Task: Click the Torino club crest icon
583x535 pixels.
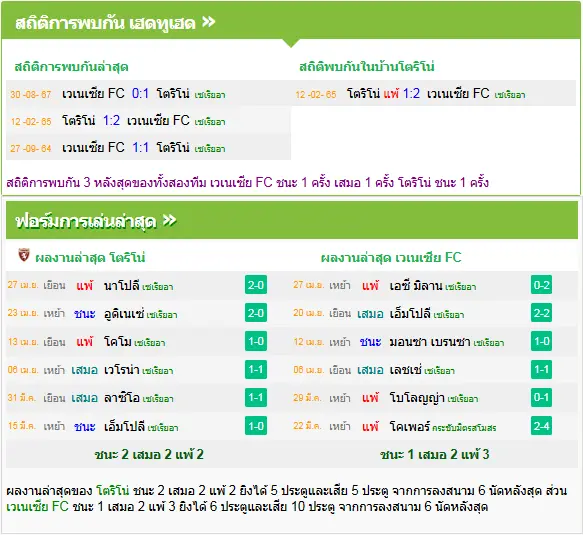Action: click(x=24, y=255)
